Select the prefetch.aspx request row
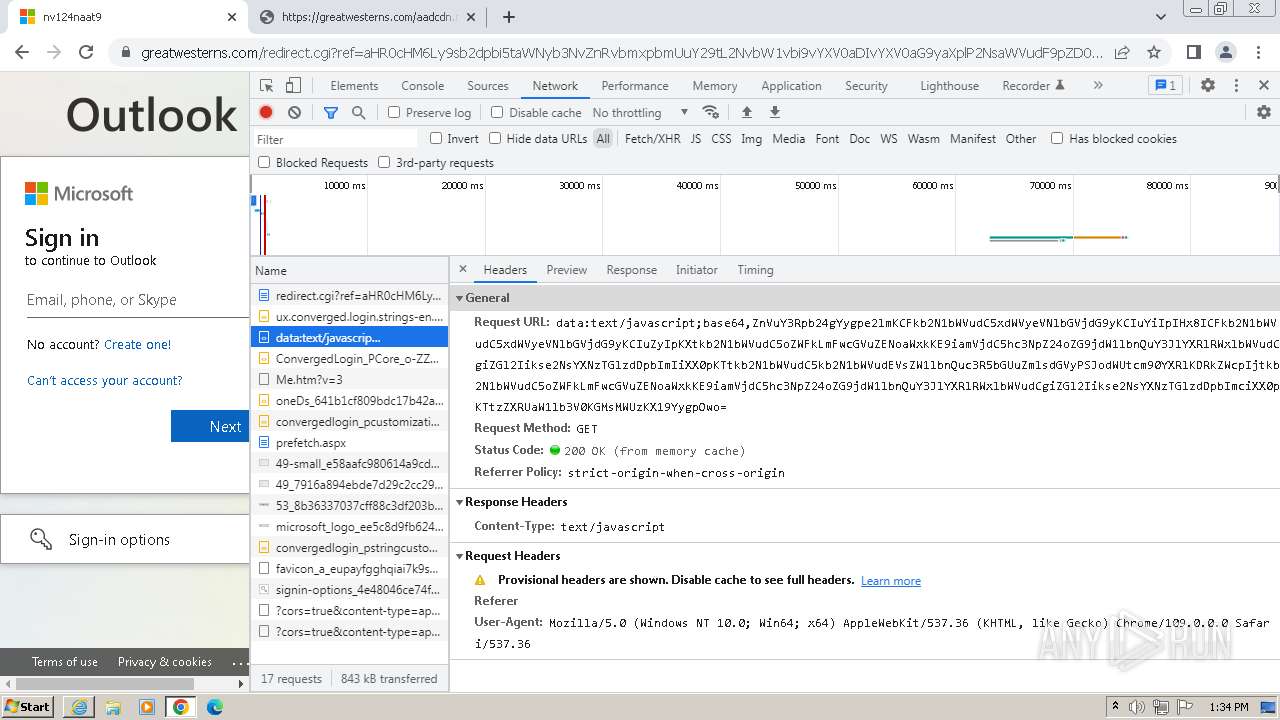The width and height of the screenshot is (1280, 720). pyautogui.click(x=349, y=442)
